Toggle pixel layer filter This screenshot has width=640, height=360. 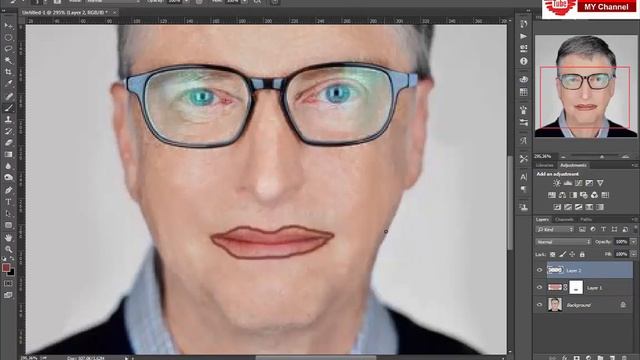click(582, 229)
